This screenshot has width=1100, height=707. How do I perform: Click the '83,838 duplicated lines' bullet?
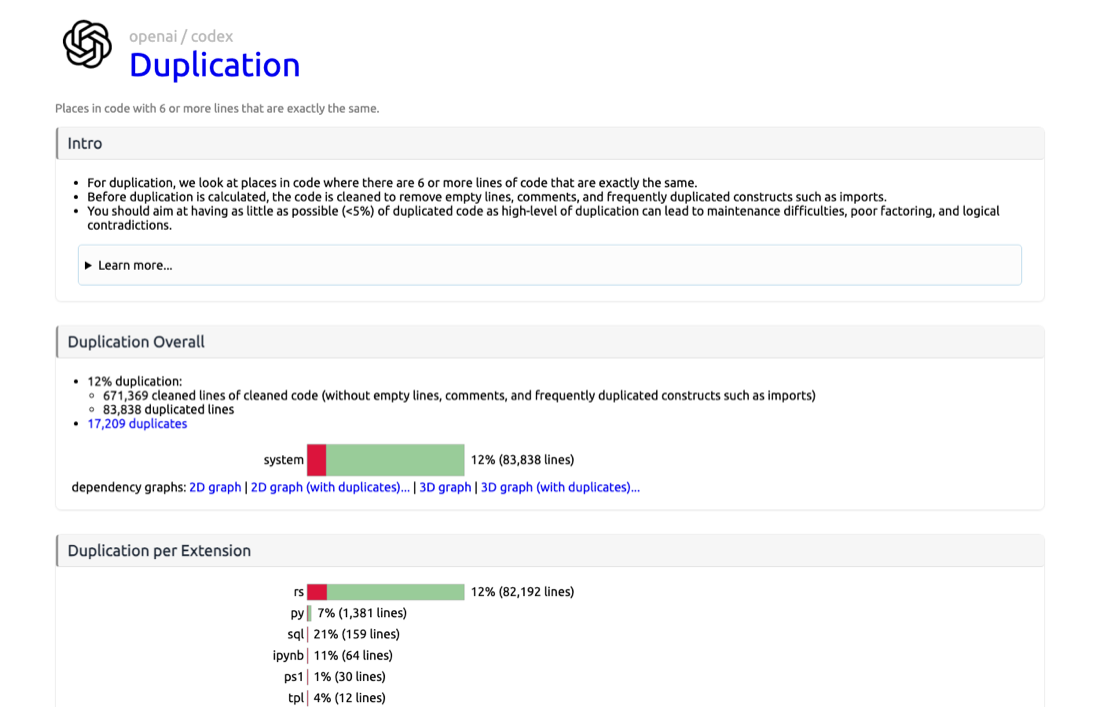coord(168,410)
